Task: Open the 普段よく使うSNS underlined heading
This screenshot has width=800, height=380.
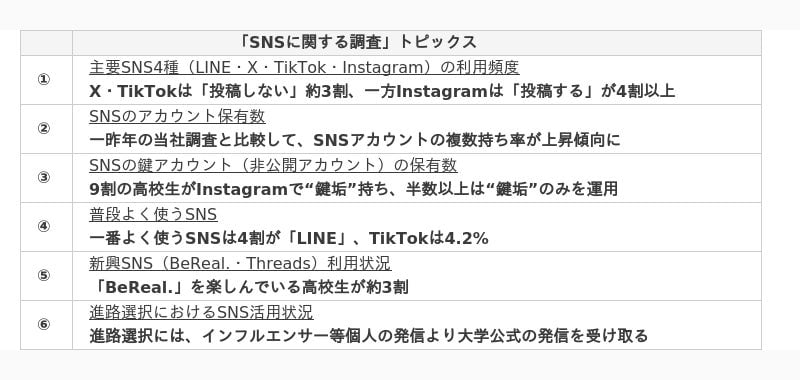Action: pyautogui.click(x=153, y=214)
